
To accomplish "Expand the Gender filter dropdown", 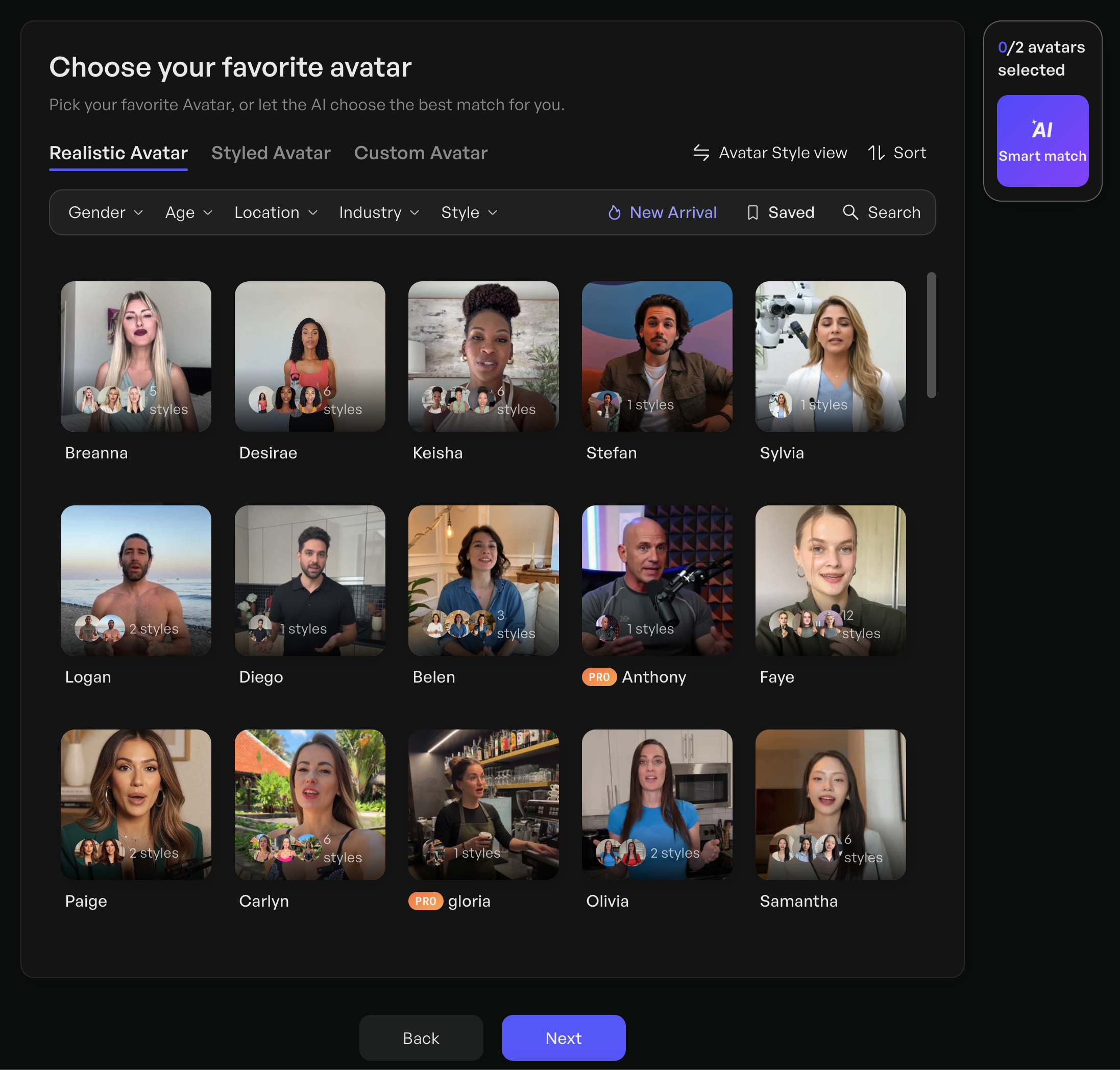I will pos(106,213).
